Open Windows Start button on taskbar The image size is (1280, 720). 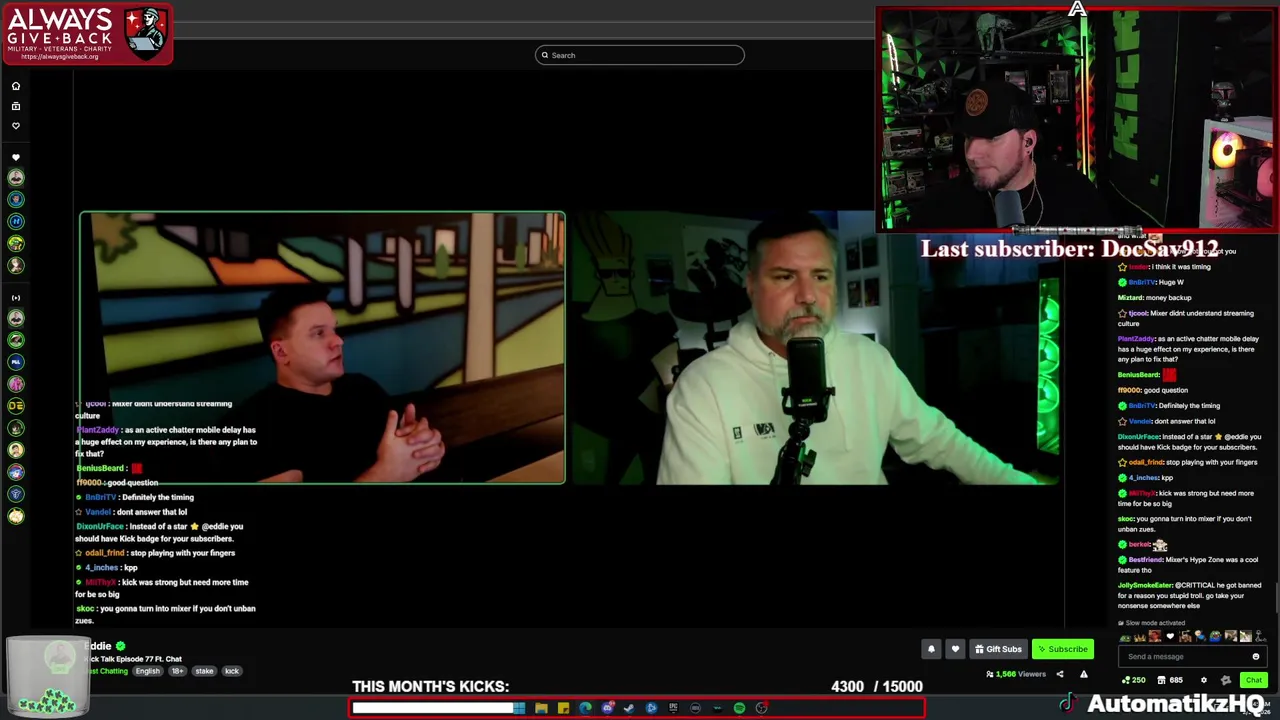[x=519, y=708]
